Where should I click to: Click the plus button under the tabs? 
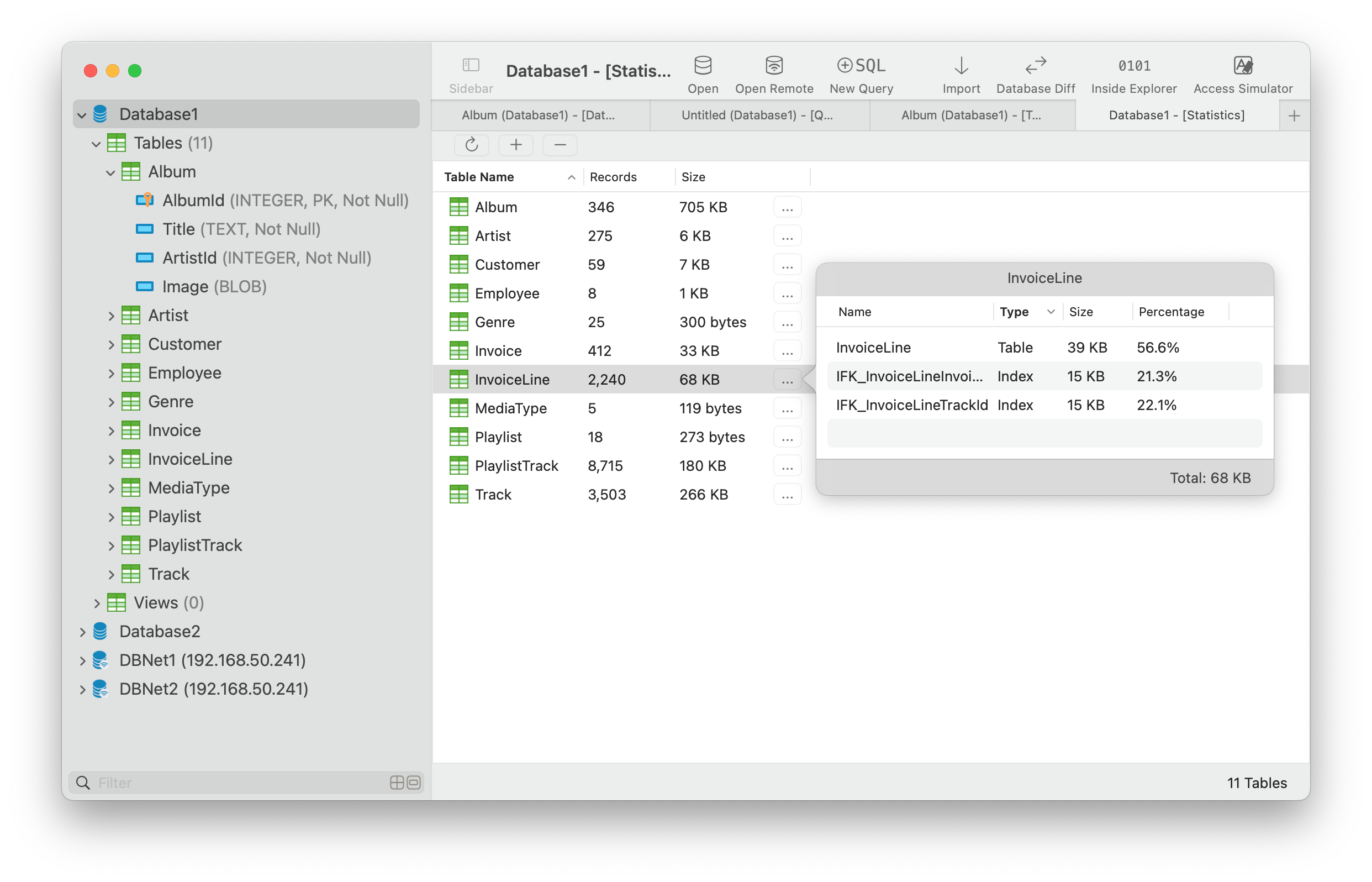tap(516, 145)
